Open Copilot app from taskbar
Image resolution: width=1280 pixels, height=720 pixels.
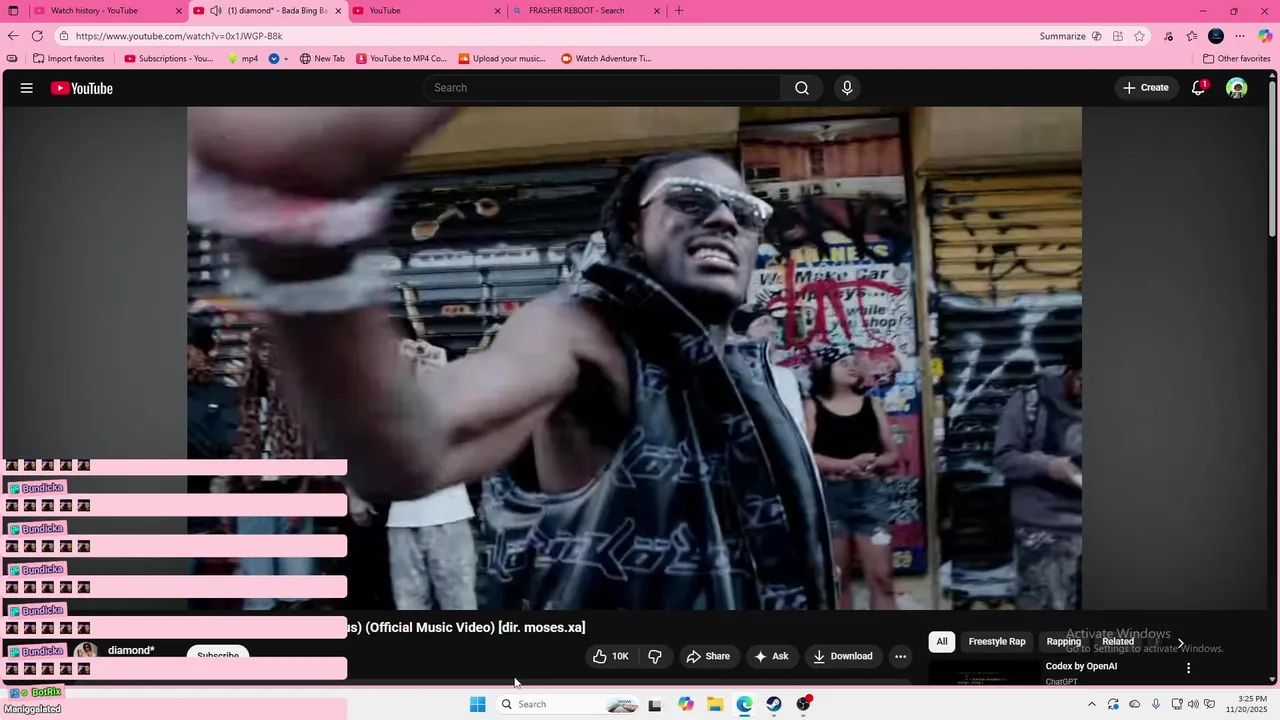coord(685,704)
